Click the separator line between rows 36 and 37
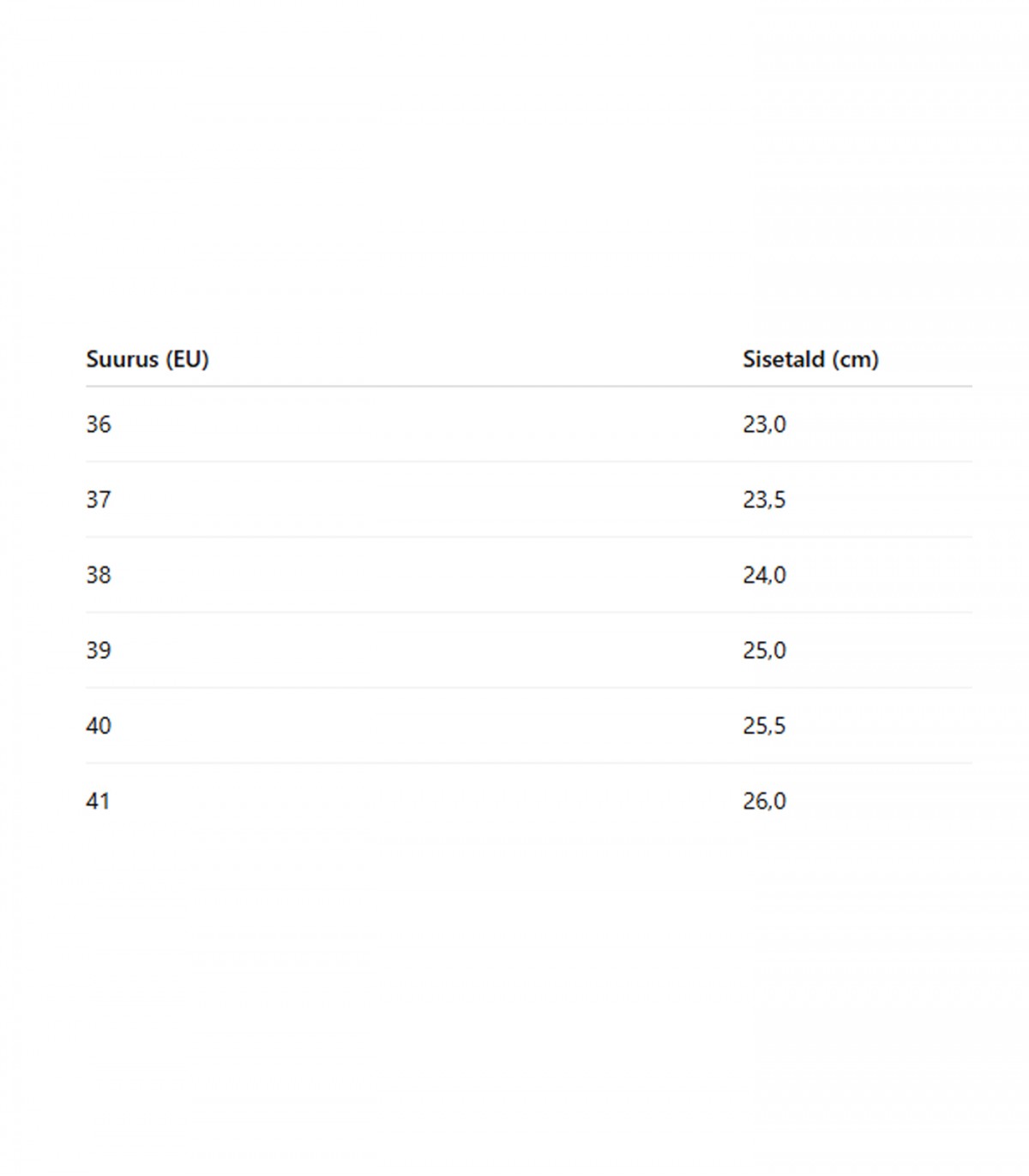The width and height of the screenshot is (1029, 1176). (528, 461)
